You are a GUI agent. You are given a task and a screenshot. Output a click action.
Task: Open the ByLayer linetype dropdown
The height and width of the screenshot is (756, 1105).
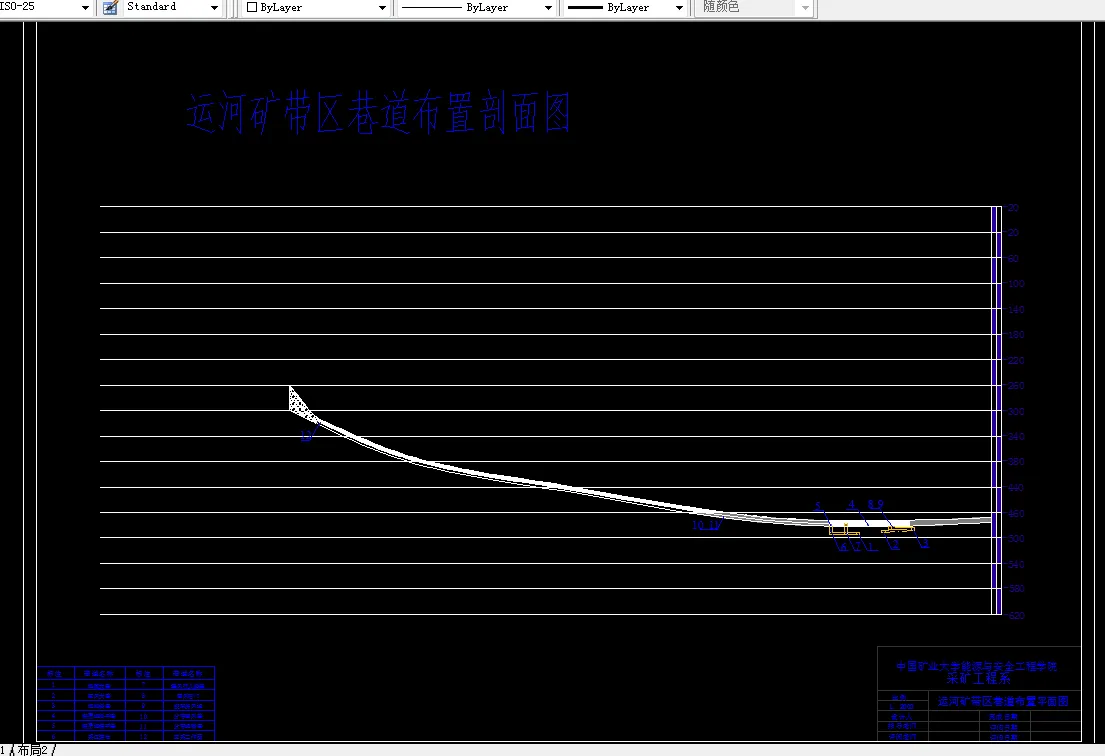(x=548, y=8)
